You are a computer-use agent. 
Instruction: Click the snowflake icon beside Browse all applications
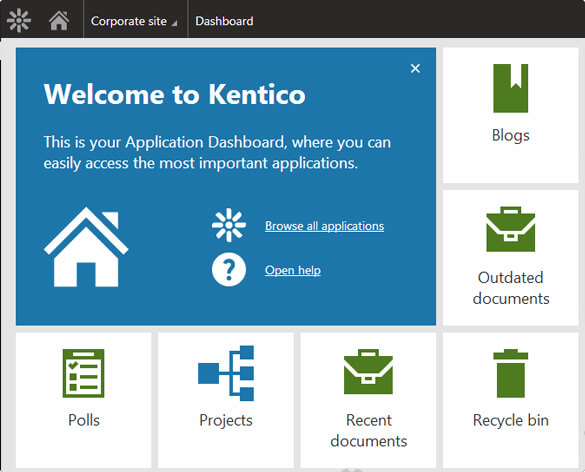[x=229, y=225]
